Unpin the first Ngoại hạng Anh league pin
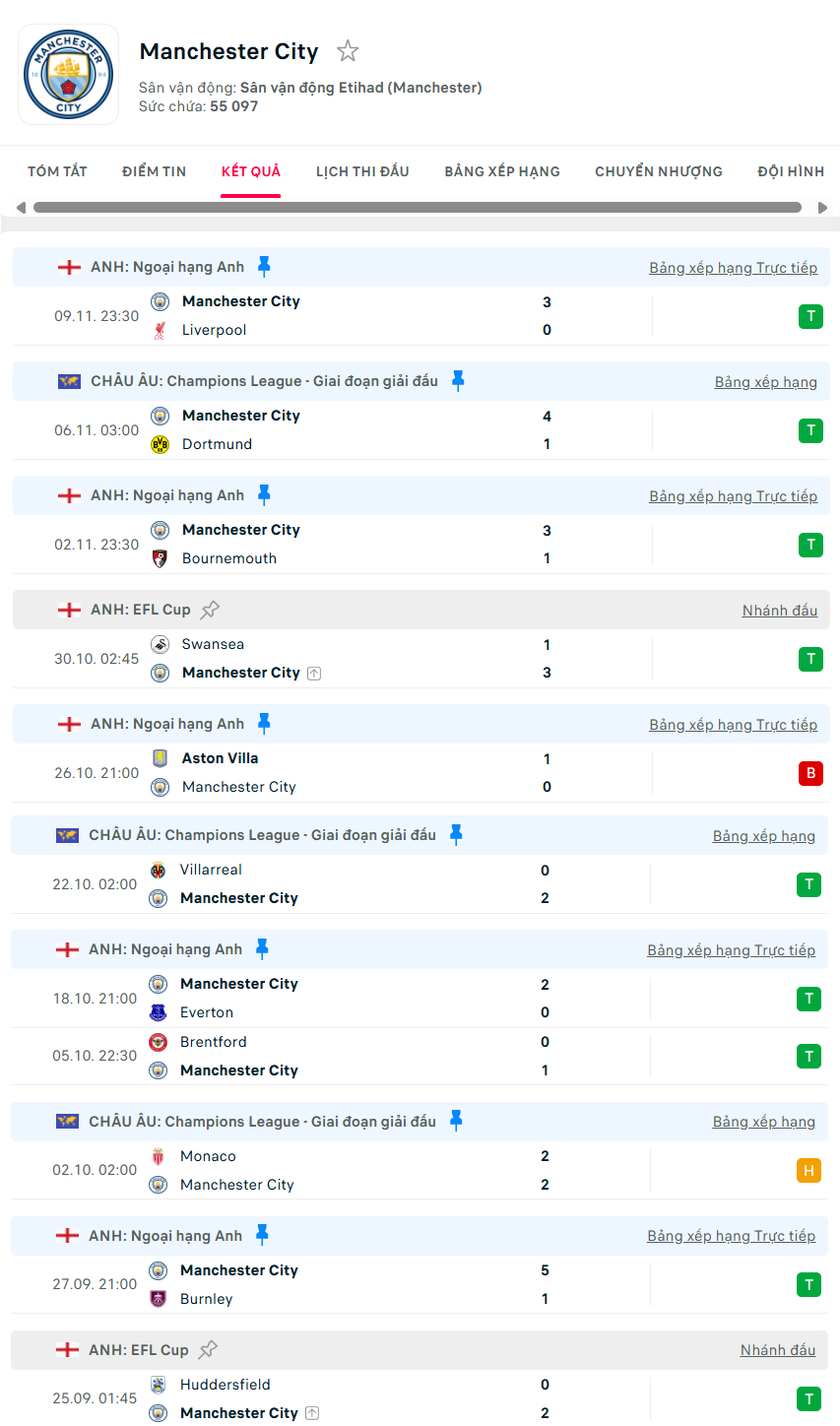 [264, 266]
